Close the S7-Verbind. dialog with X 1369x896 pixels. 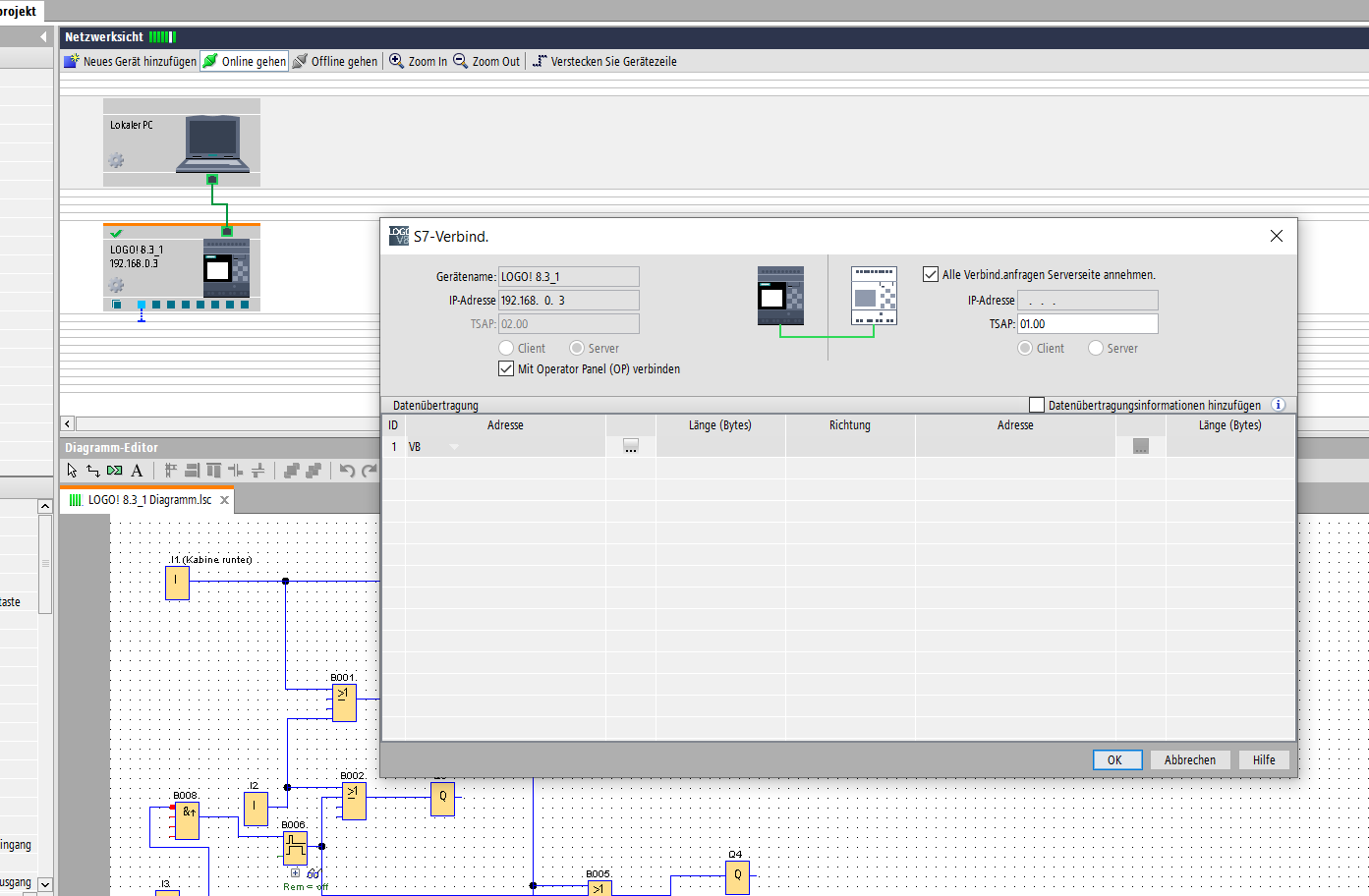pyautogui.click(x=1277, y=236)
